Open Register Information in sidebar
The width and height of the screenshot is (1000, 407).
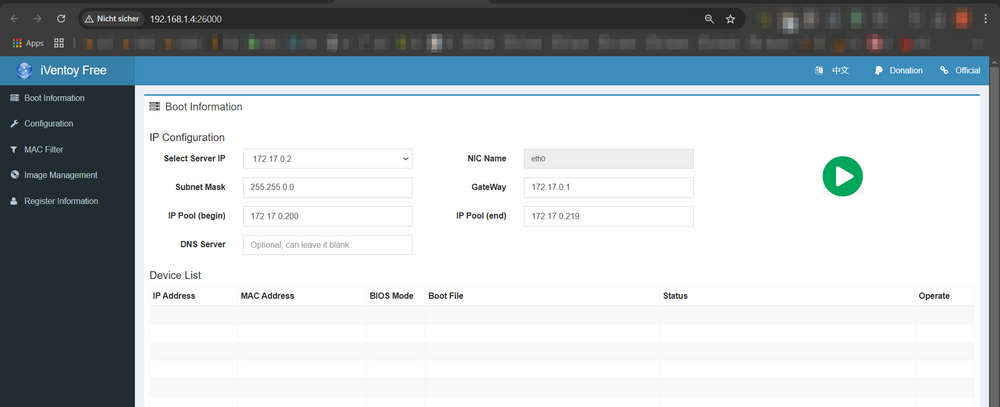click(61, 201)
